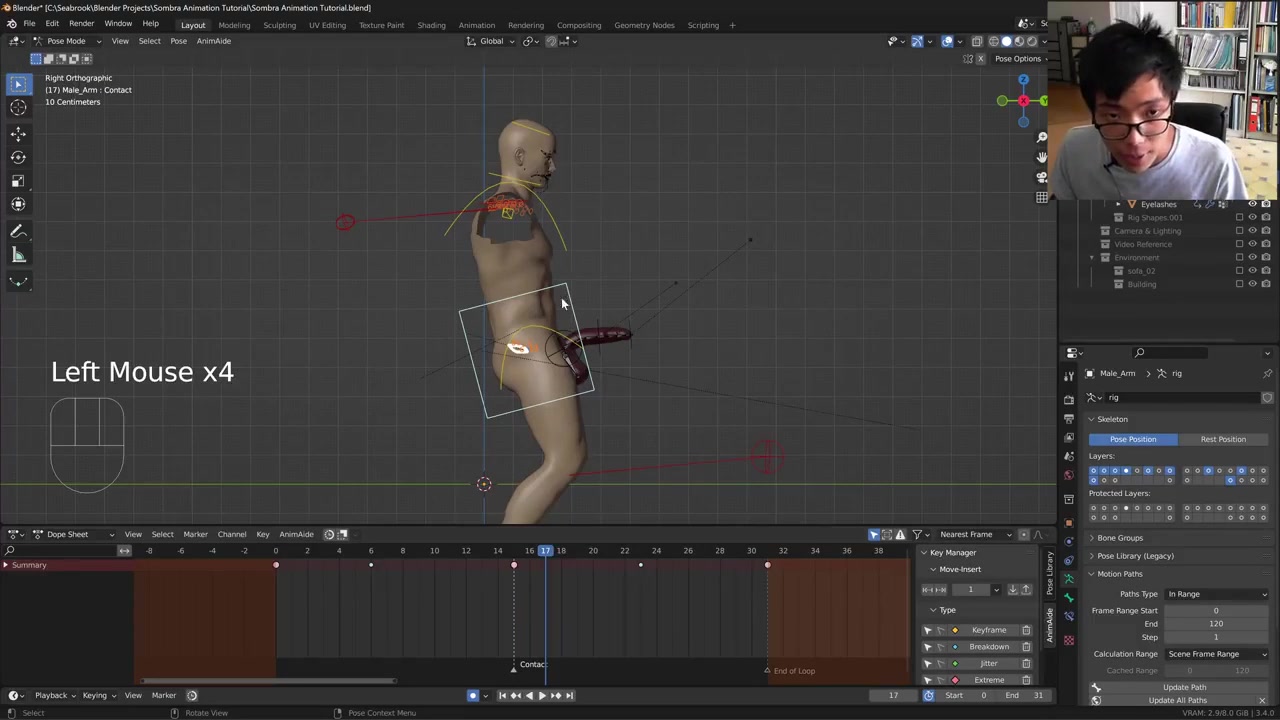
Task: Select the Move tool in the toolbar
Action: click(x=18, y=133)
